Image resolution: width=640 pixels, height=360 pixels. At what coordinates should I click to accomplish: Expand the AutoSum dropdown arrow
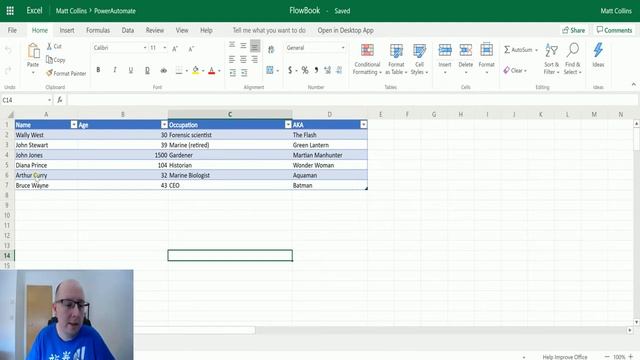pyautogui.click(x=536, y=50)
